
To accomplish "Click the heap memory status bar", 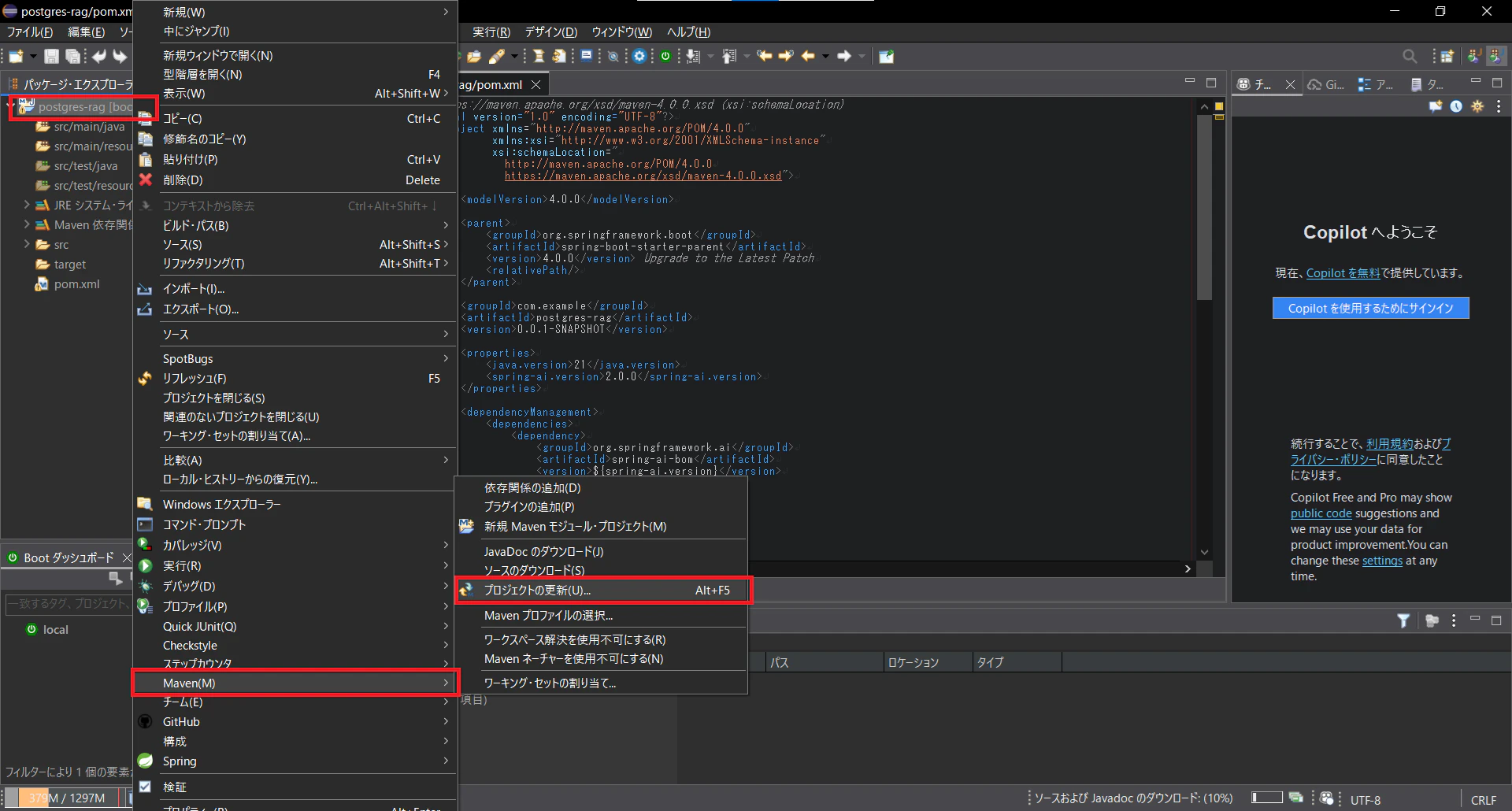I will [67, 798].
